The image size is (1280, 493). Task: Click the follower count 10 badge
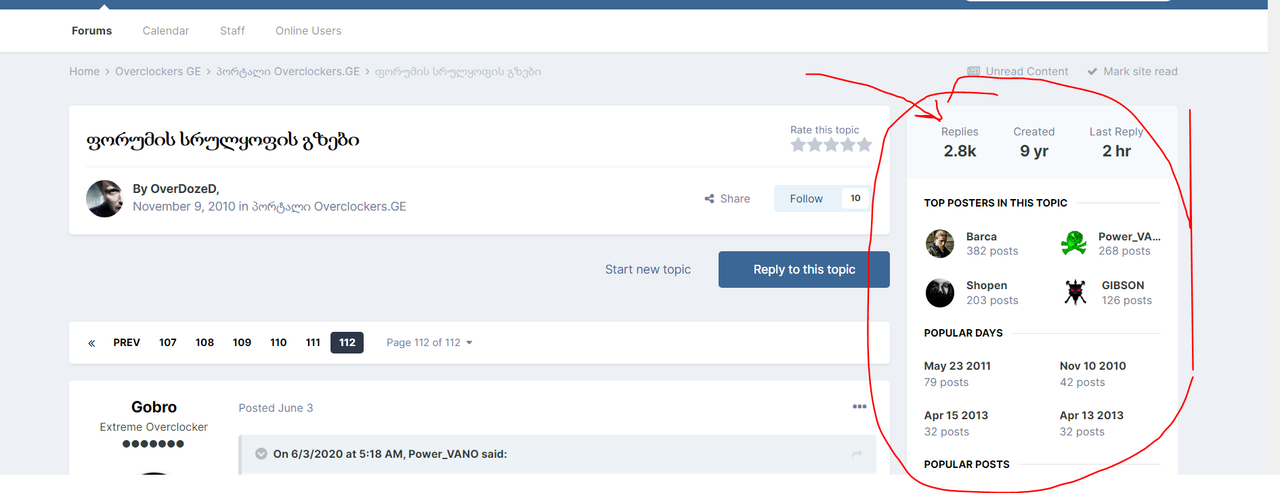[x=855, y=199]
